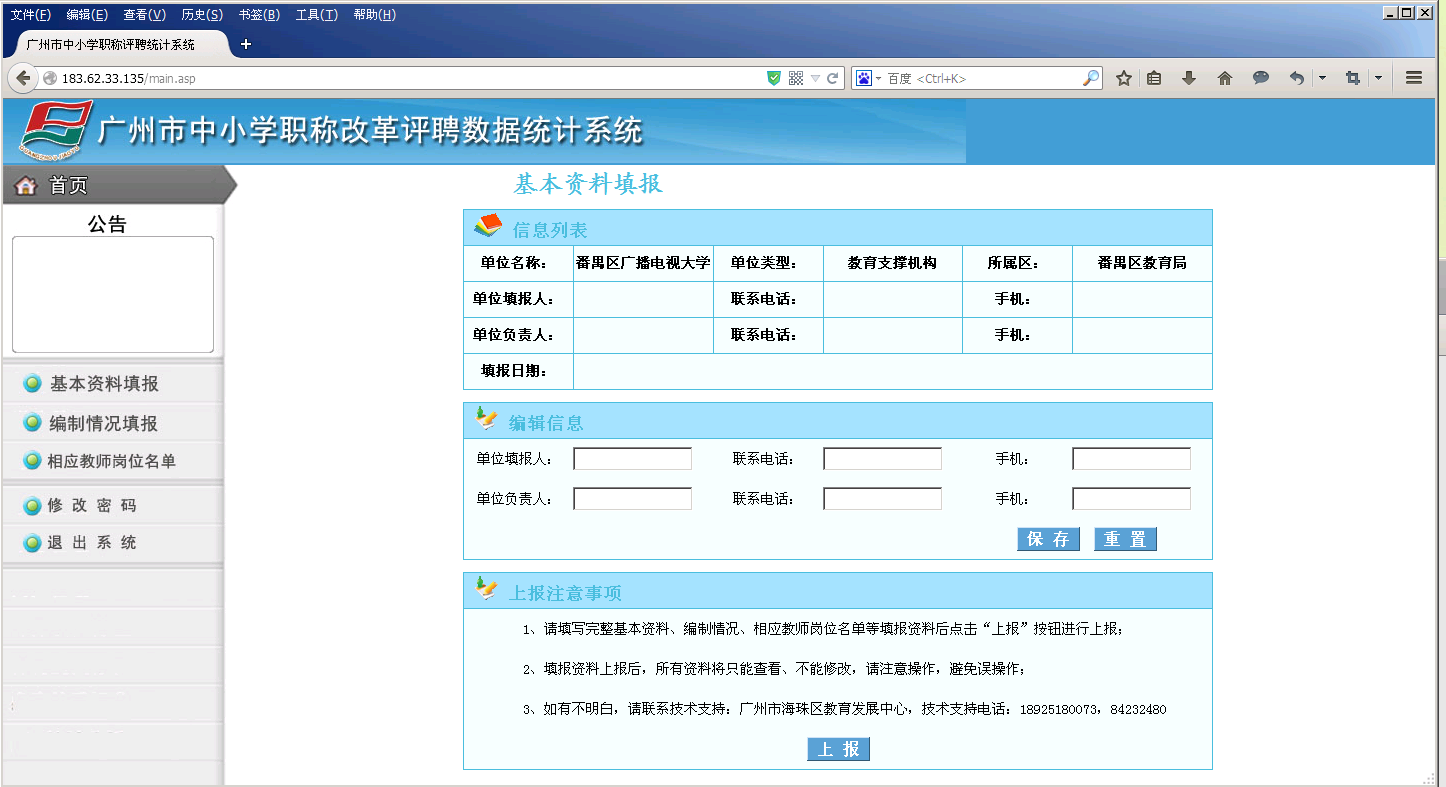1446x787 pixels.
Task: Open 编制情况填报 in the sidebar
Action: coord(104,424)
